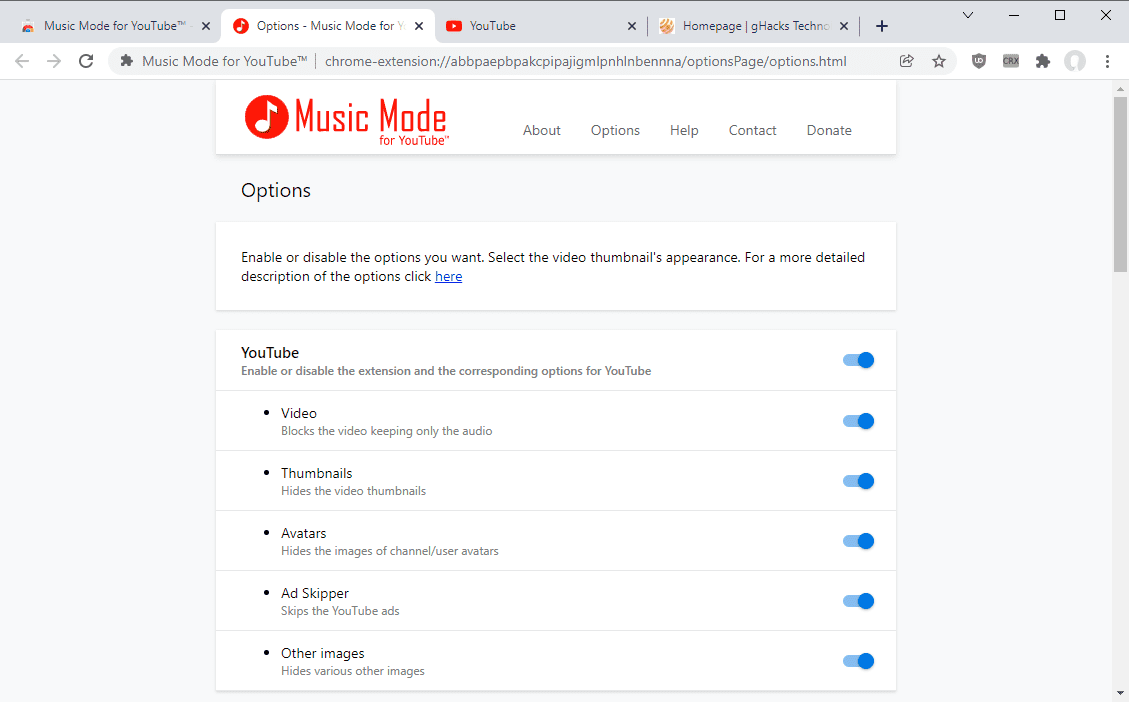Toggle the Thumbnails hiding switch
This screenshot has width=1129, height=702.
pyautogui.click(x=858, y=481)
